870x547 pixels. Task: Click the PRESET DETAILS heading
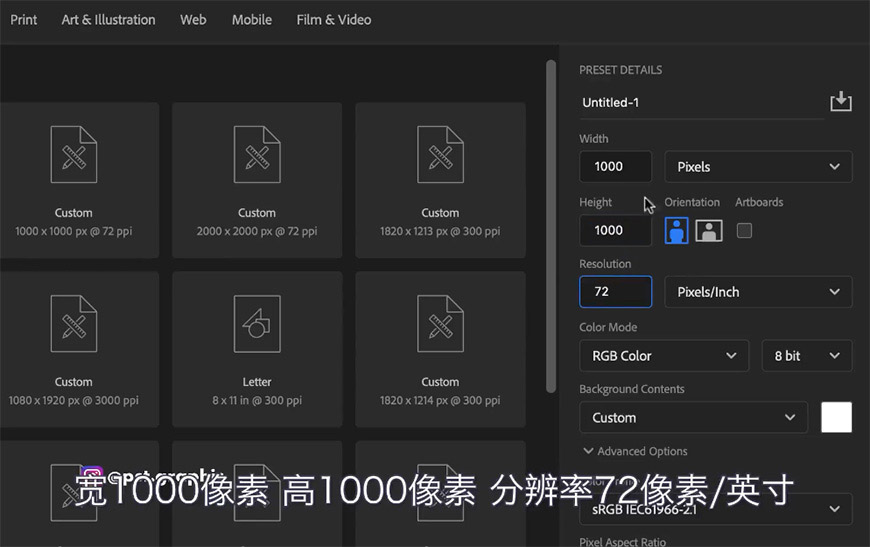coord(620,70)
